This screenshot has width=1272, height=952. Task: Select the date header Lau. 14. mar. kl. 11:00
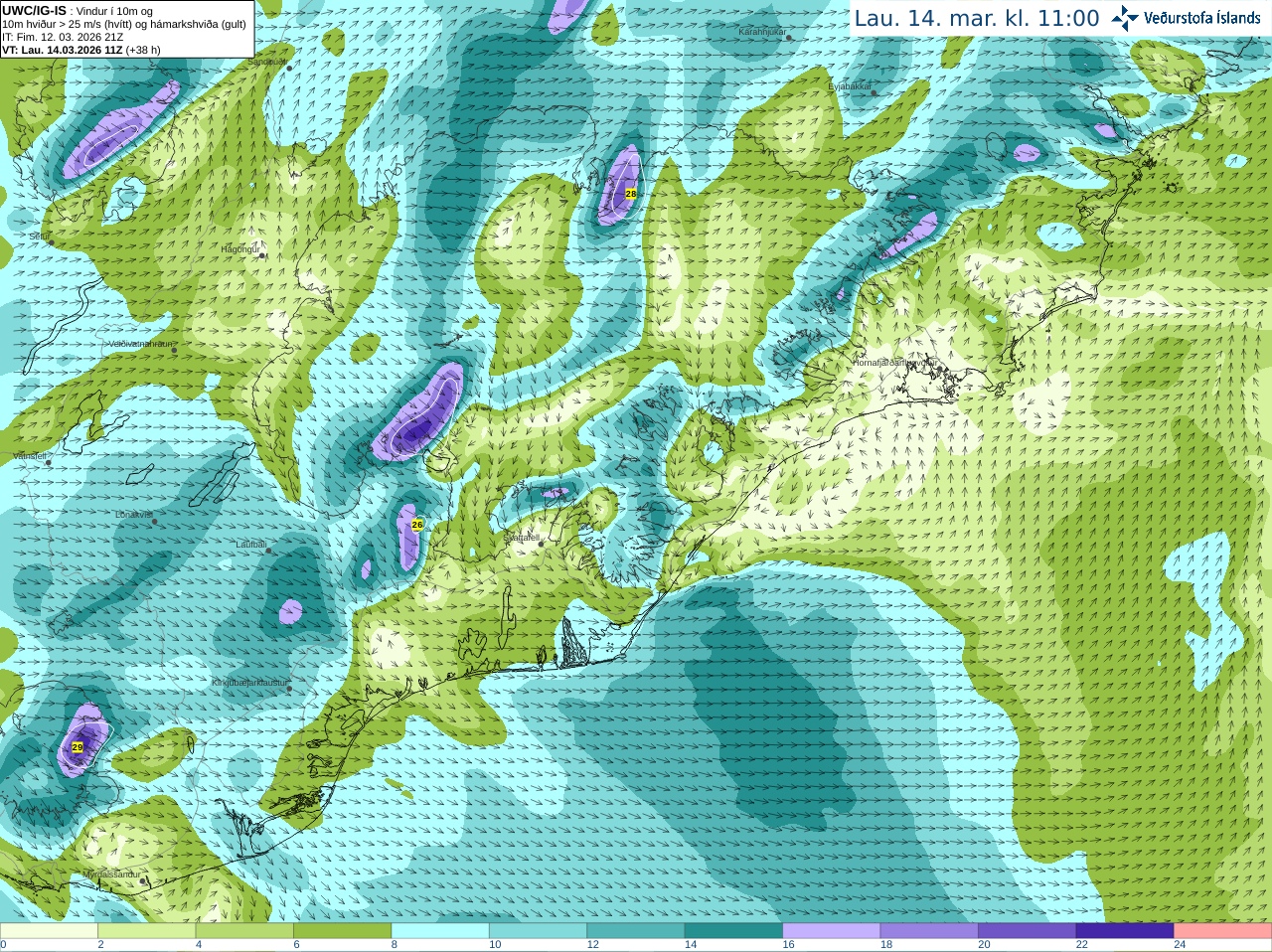(977, 18)
